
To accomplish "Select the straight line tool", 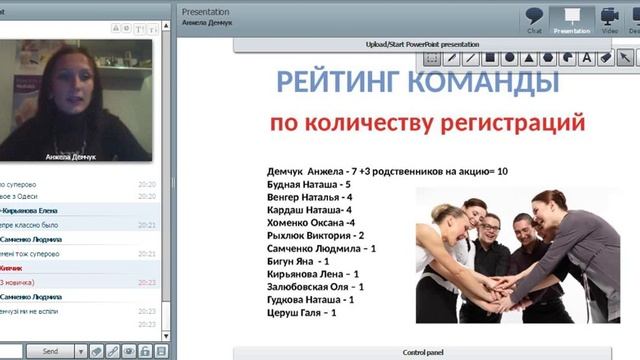I will pos(470,59).
